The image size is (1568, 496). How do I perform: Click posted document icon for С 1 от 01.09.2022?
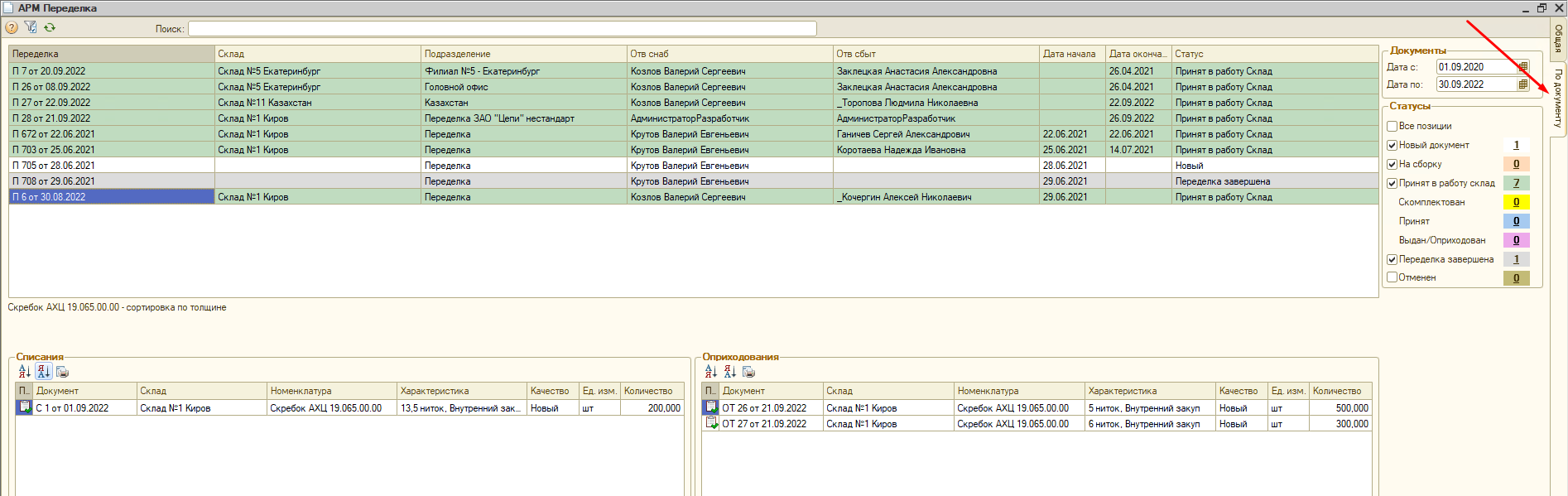[x=25, y=407]
